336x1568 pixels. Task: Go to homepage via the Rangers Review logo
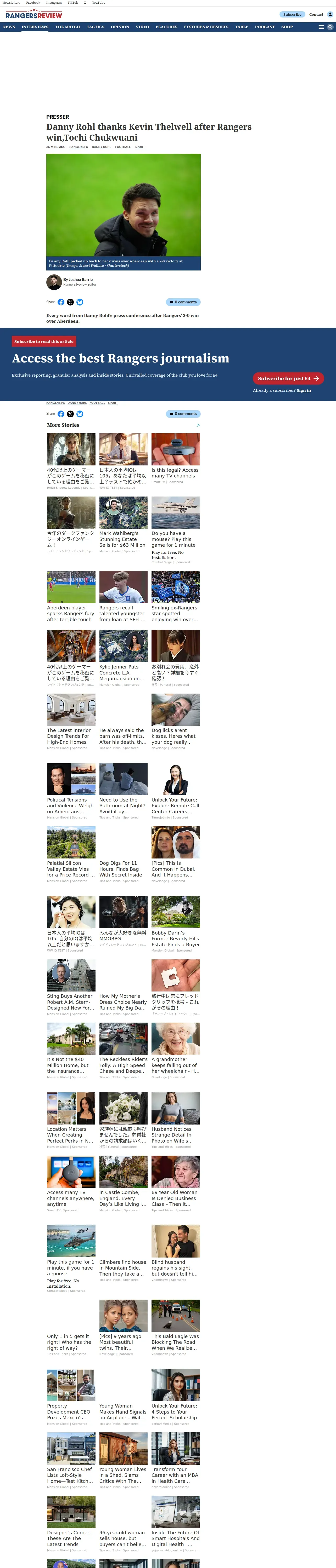pyautogui.click(x=33, y=15)
